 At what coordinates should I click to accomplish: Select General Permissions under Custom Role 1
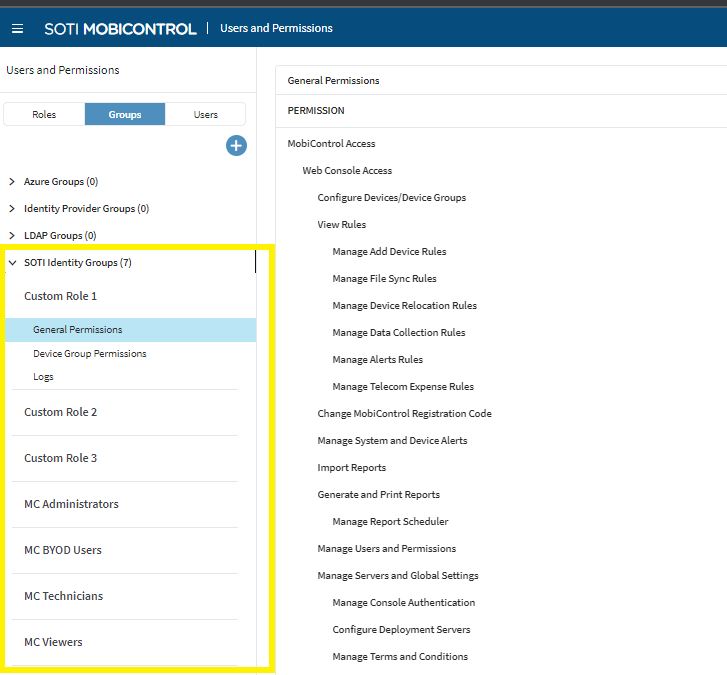point(78,330)
